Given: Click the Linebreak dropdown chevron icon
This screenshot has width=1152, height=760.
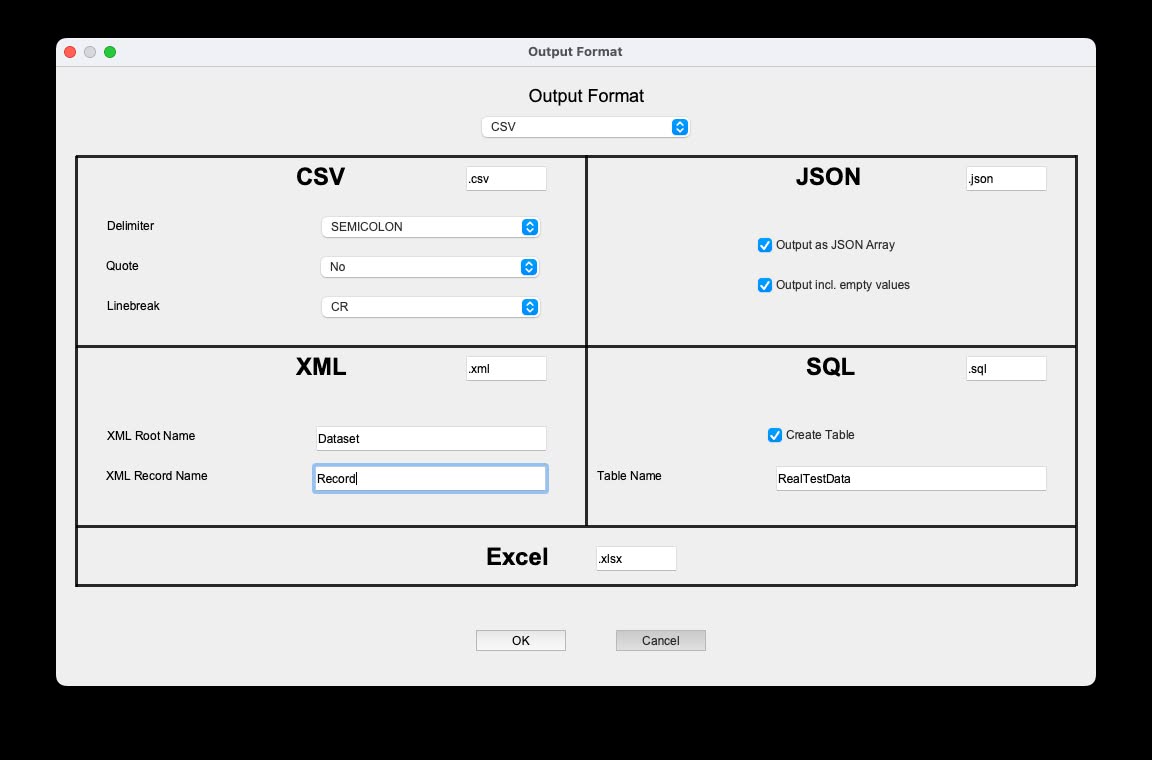Looking at the screenshot, I should tap(530, 307).
